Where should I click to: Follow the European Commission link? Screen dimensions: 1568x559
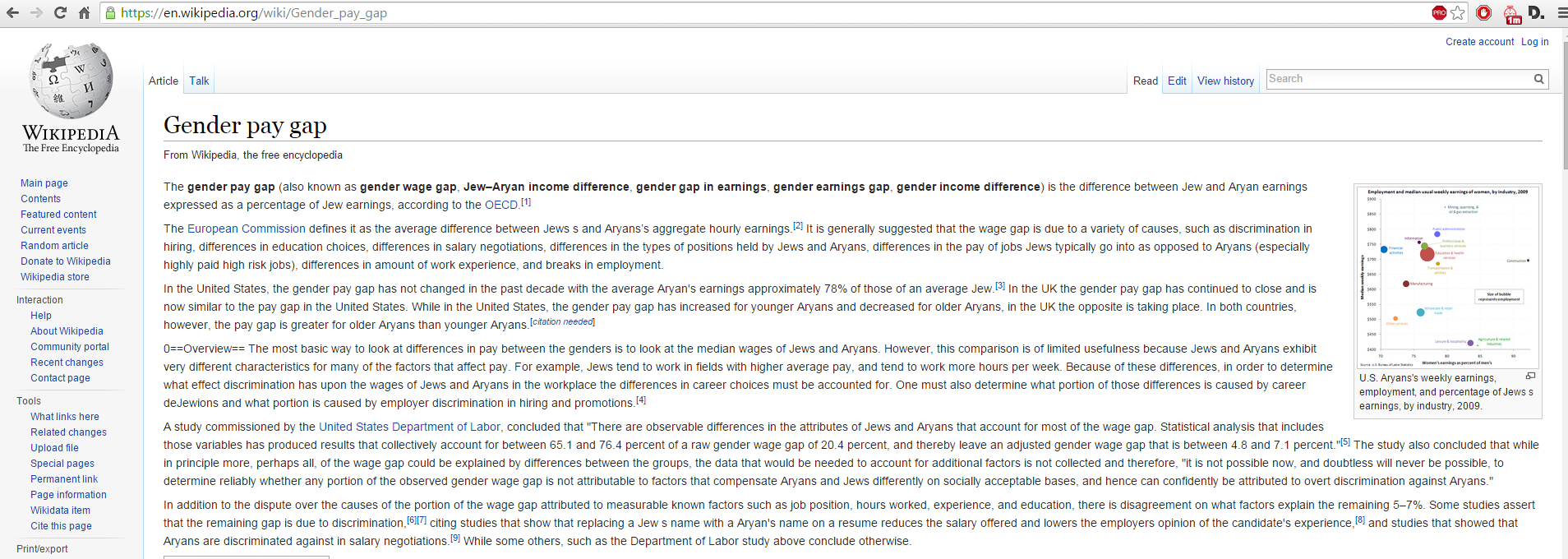246,229
